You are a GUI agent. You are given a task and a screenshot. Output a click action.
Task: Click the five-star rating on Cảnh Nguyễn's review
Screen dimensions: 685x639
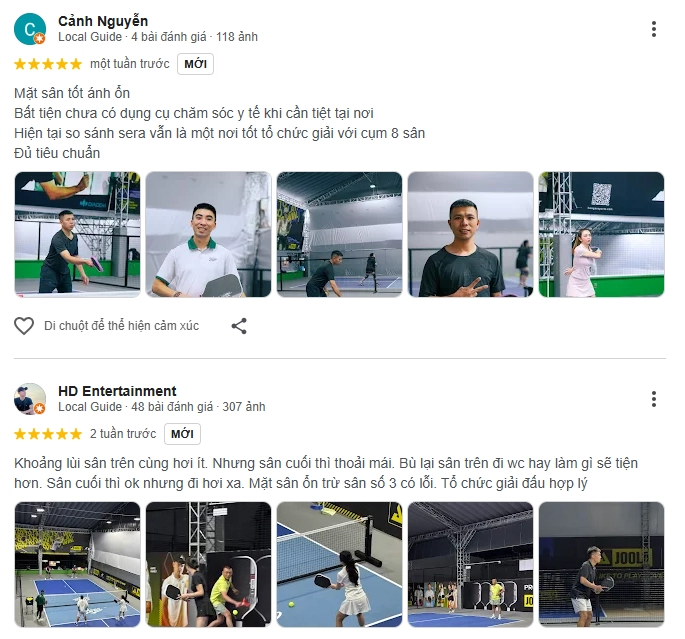coord(48,64)
